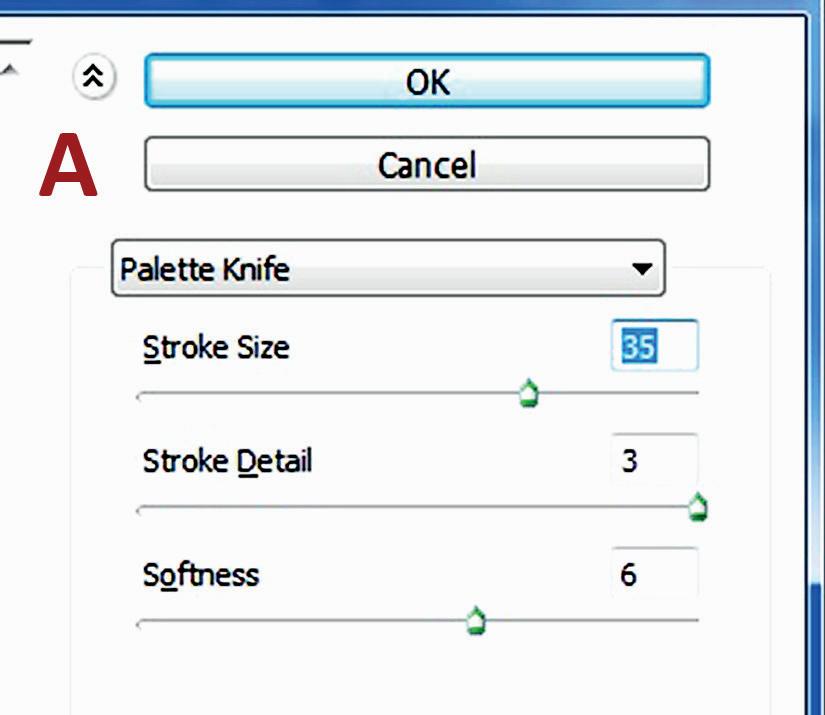Click the Stroke Size slider handle
Image resolution: width=825 pixels, height=715 pixels.
(x=529, y=395)
